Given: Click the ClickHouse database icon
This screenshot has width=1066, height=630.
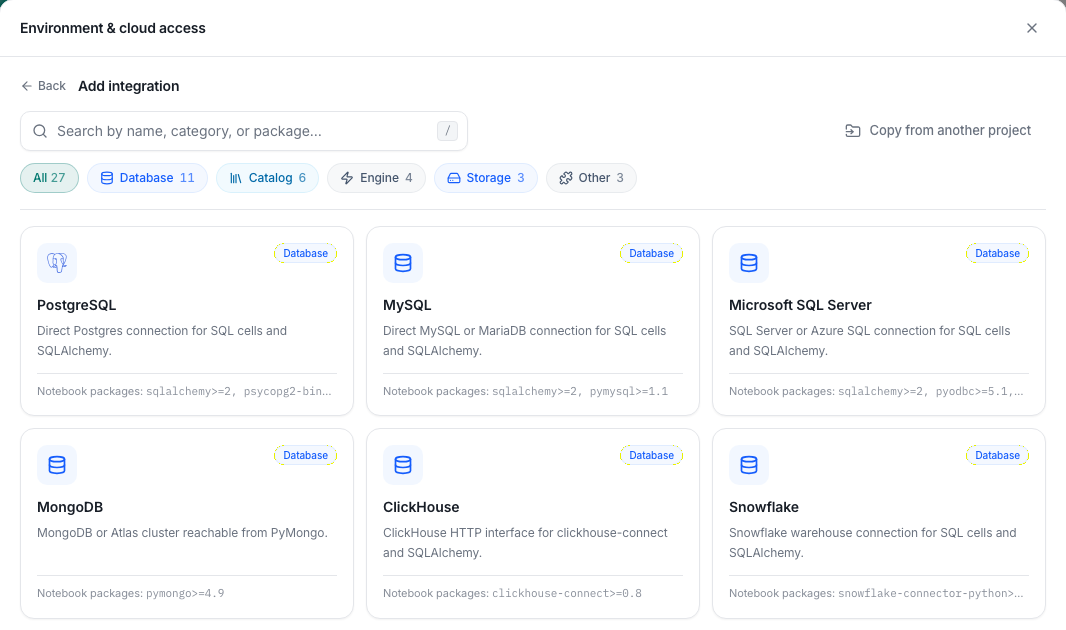Looking at the screenshot, I should [403, 465].
